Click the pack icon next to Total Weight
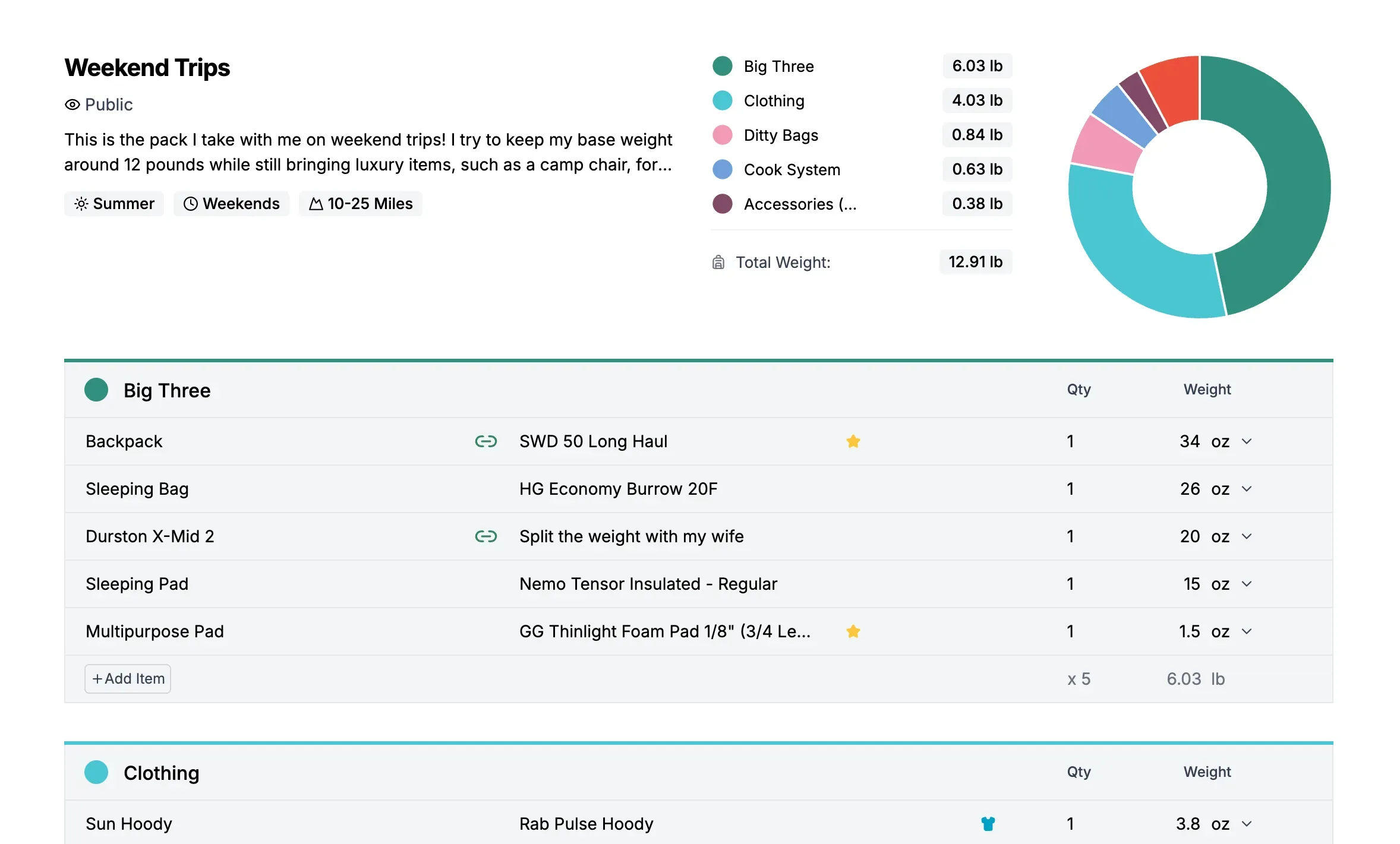Image resolution: width=1400 pixels, height=844 pixels. tap(718, 262)
